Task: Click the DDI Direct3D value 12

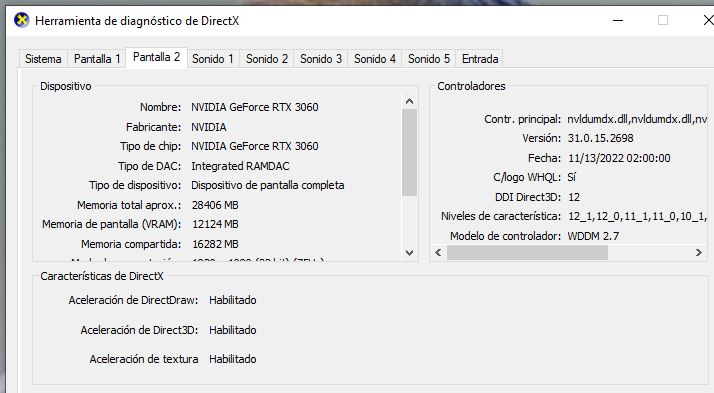Action: point(574,197)
